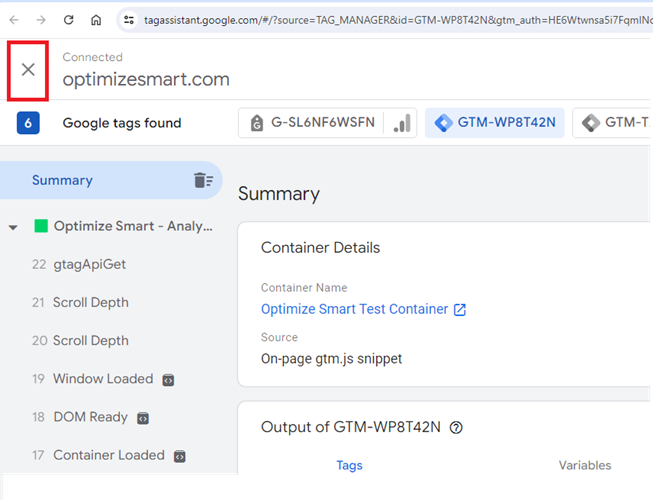The height and width of the screenshot is (500, 653).
Task: Click the analytics bar chart icon on G-SL6NF6WSFN
Action: coord(402,123)
